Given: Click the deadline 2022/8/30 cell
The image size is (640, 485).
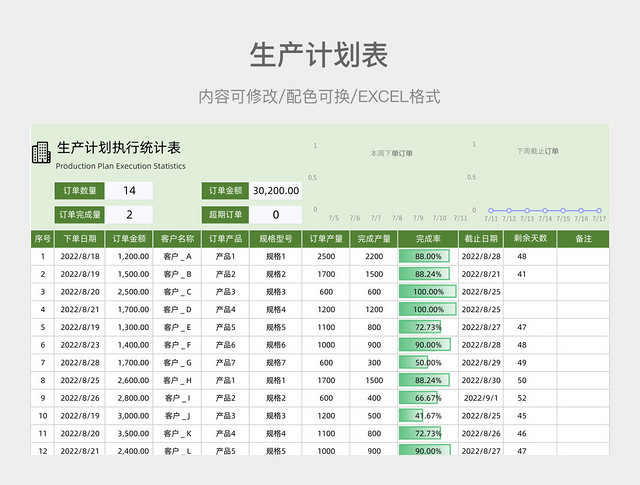Looking at the screenshot, I should [x=481, y=380].
